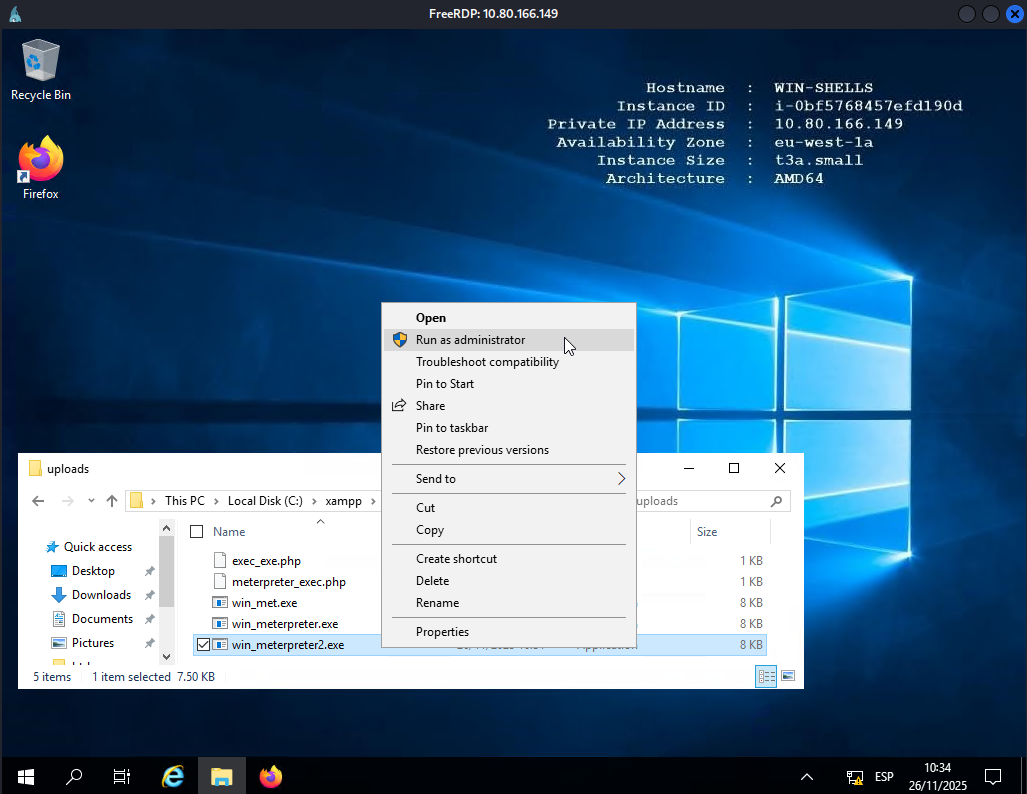
Task: Open the Windows Start menu
Action: pyautogui.click(x=26, y=777)
